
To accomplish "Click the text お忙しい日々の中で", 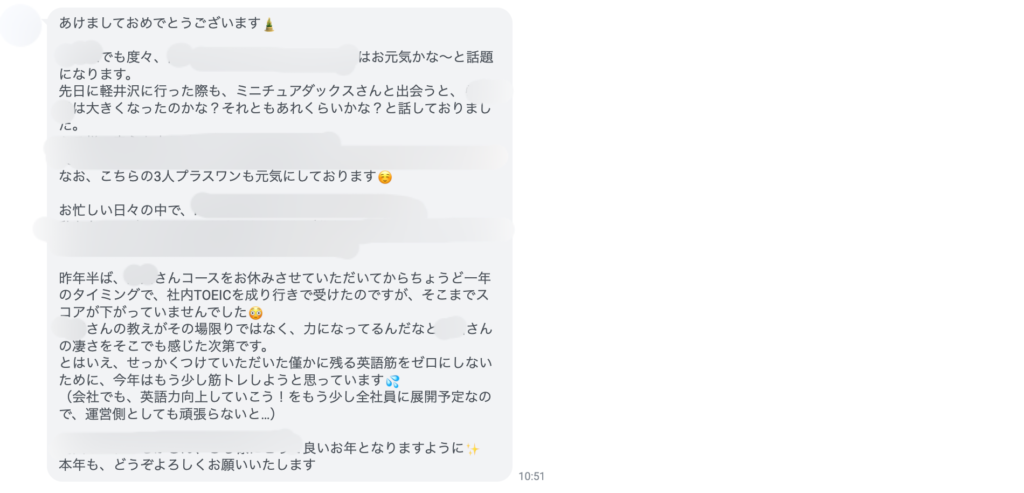I will coord(125,210).
